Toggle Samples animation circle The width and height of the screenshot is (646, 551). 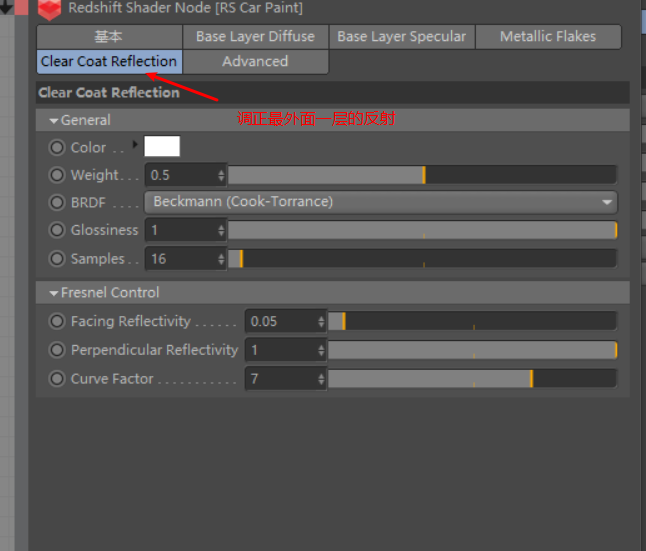tap(57, 259)
